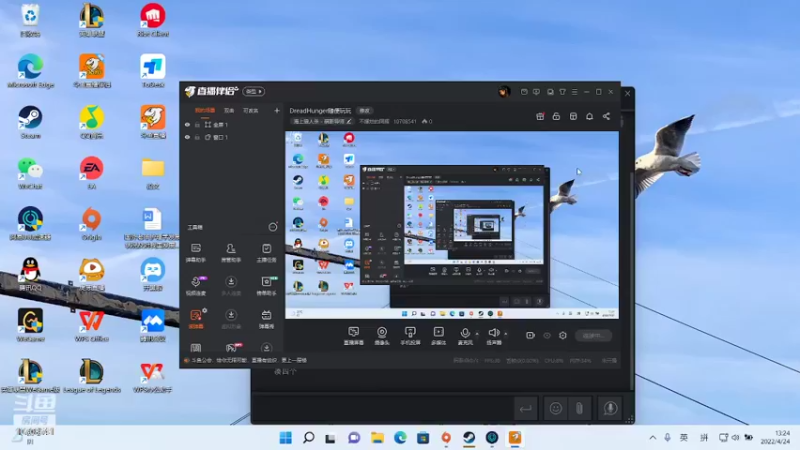Hide the fullscreen source with eye icon

click(x=187, y=124)
